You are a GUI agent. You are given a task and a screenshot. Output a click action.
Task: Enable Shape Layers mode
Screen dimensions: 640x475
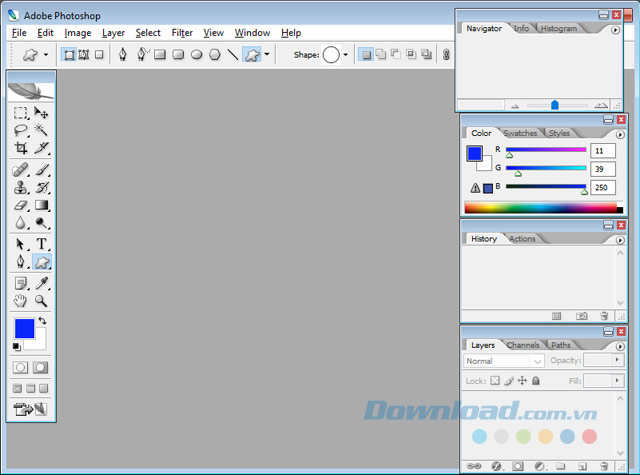coord(69,55)
